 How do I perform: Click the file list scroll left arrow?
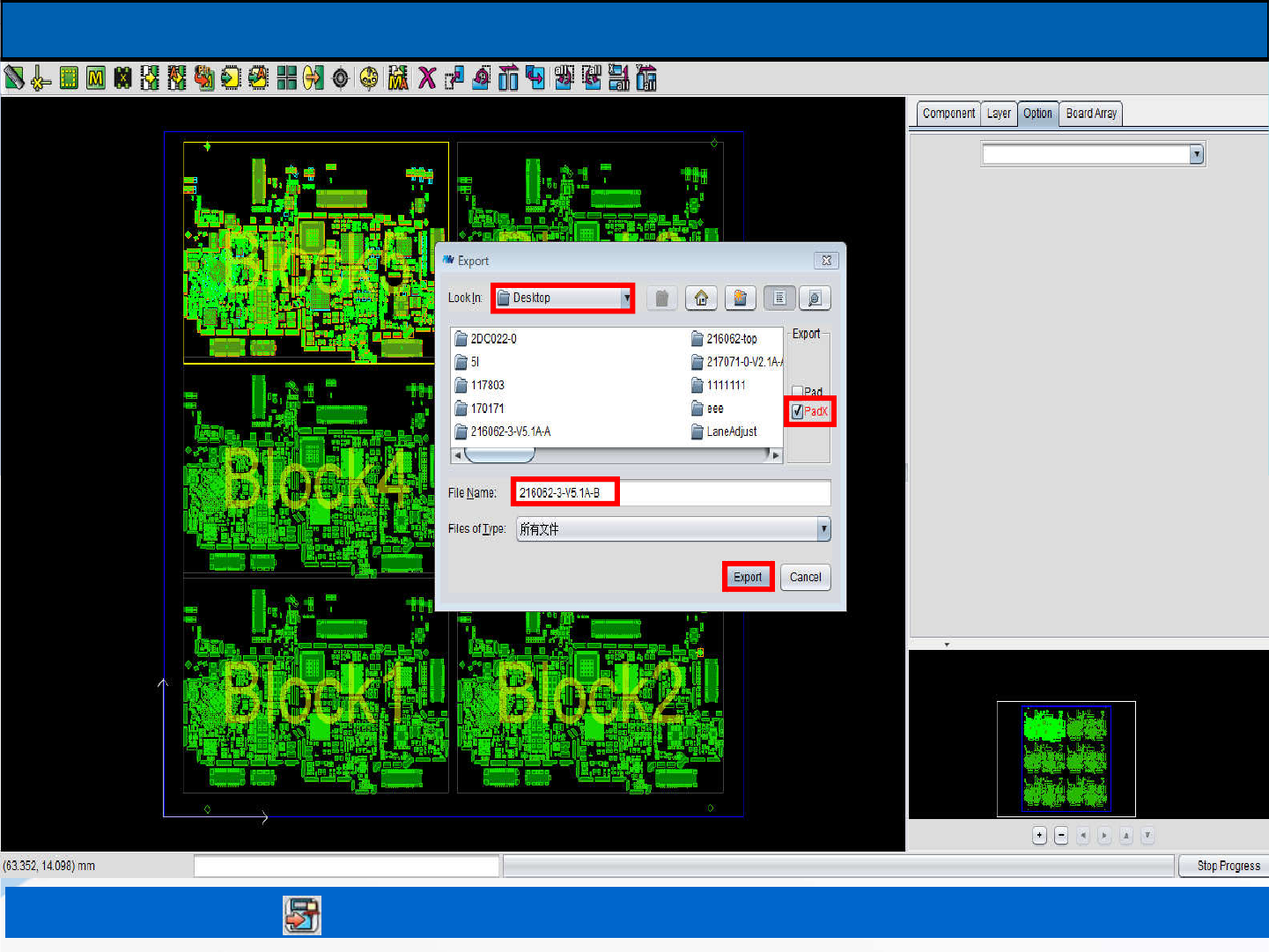pos(457,455)
